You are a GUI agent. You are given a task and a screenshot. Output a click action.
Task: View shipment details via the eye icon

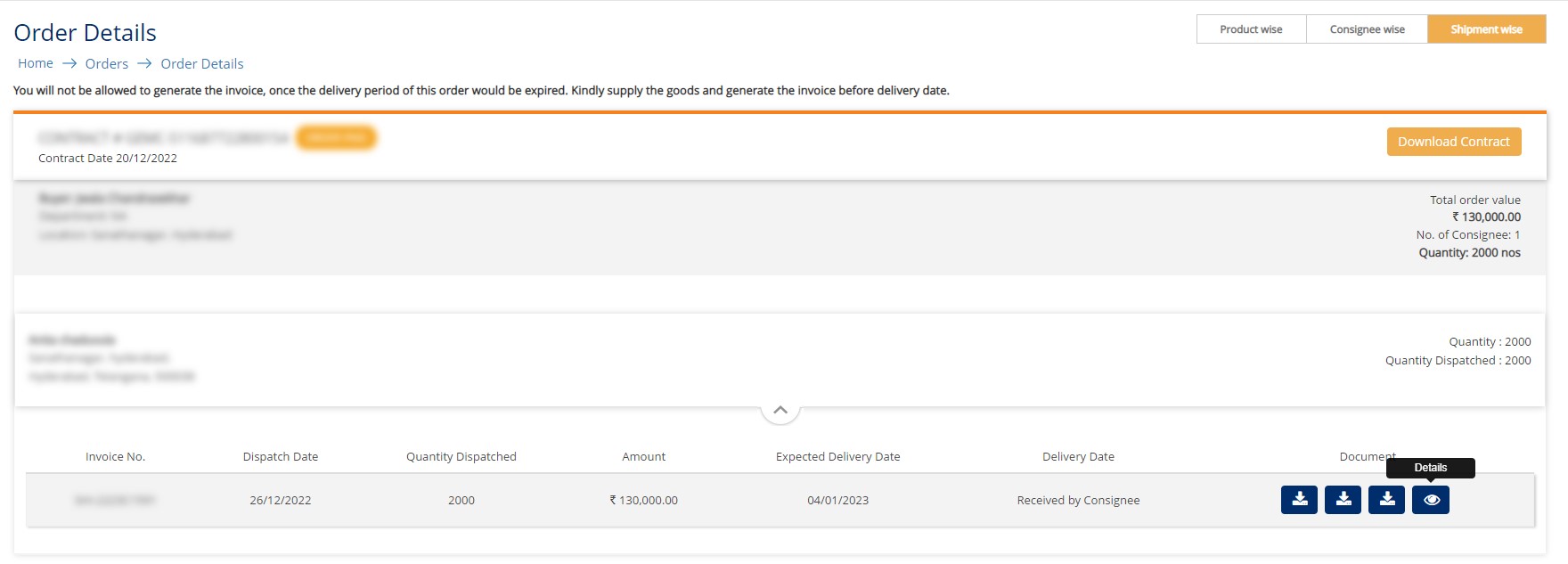click(x=1431, y=500)
